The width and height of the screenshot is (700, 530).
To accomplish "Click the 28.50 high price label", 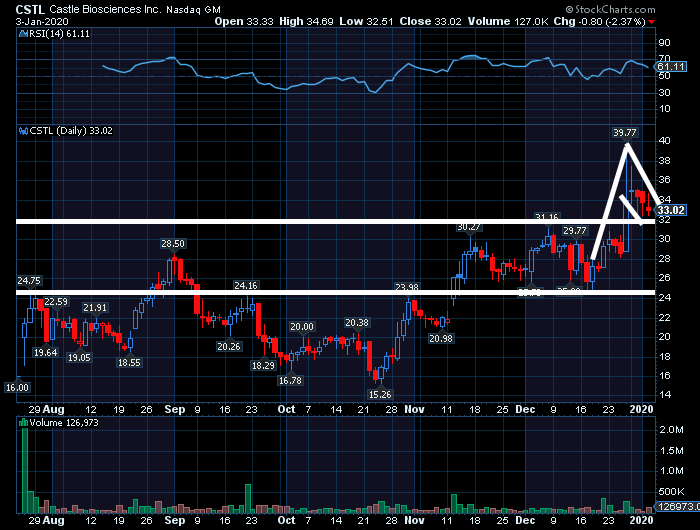I will point(173,244).
